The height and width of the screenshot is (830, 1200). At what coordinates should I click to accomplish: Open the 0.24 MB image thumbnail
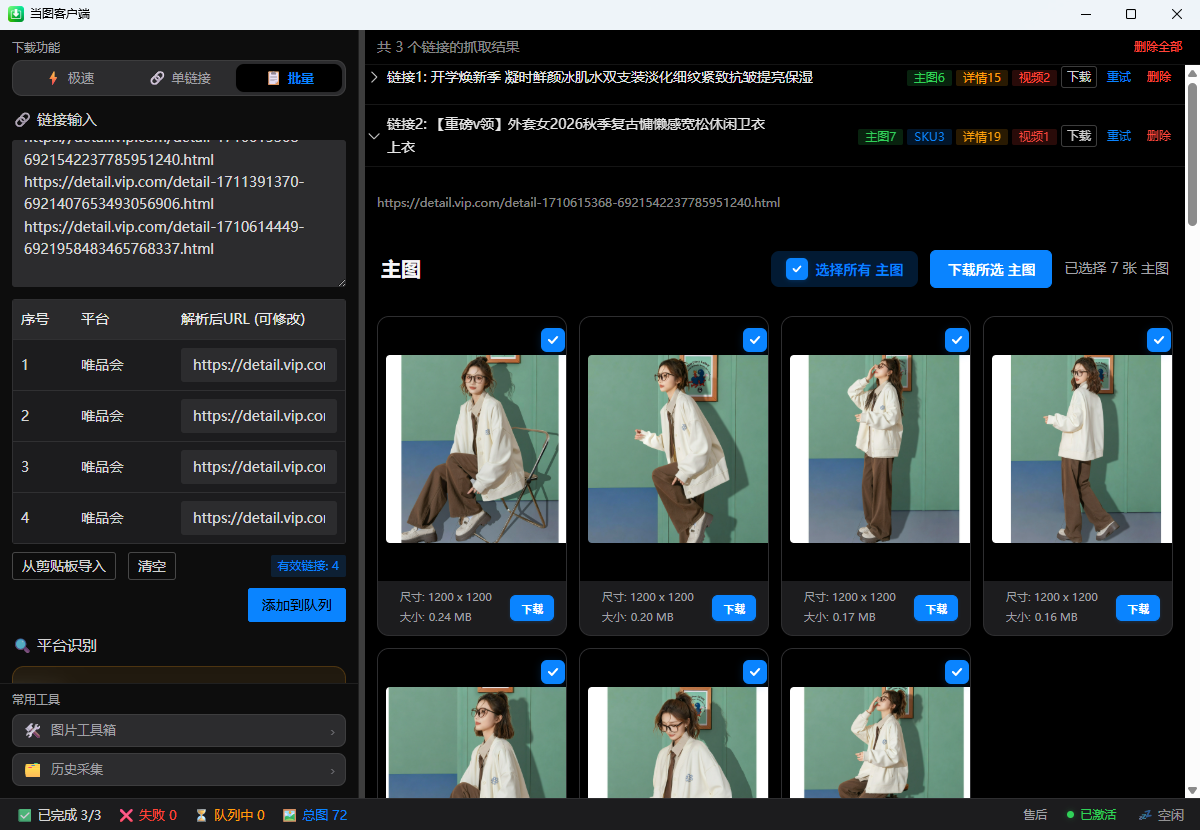[476, 449]
